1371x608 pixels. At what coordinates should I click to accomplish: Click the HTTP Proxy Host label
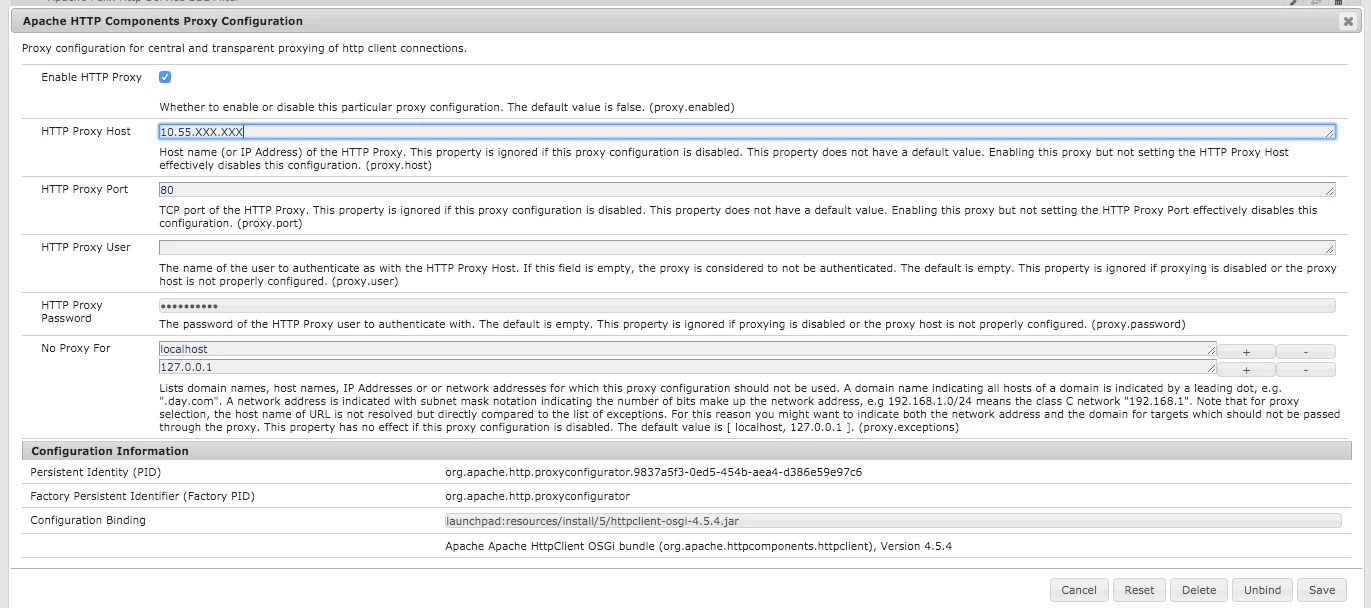[86, 131]
